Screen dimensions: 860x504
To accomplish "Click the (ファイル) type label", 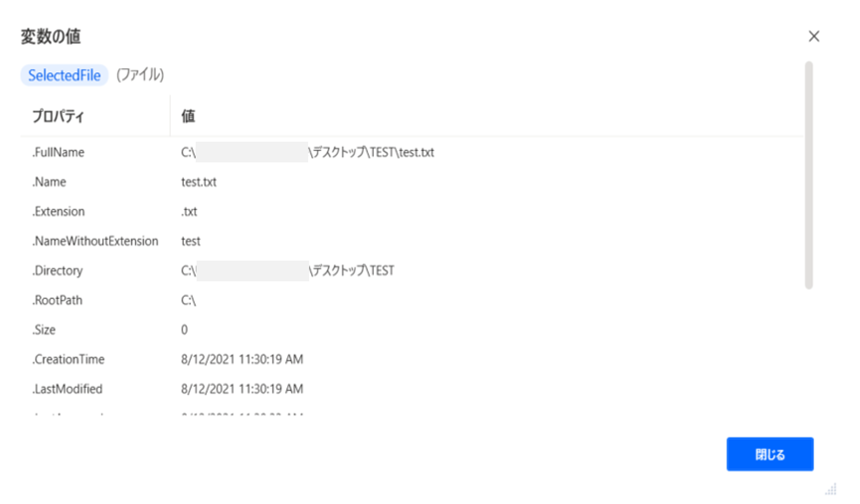I will (140, 75).
